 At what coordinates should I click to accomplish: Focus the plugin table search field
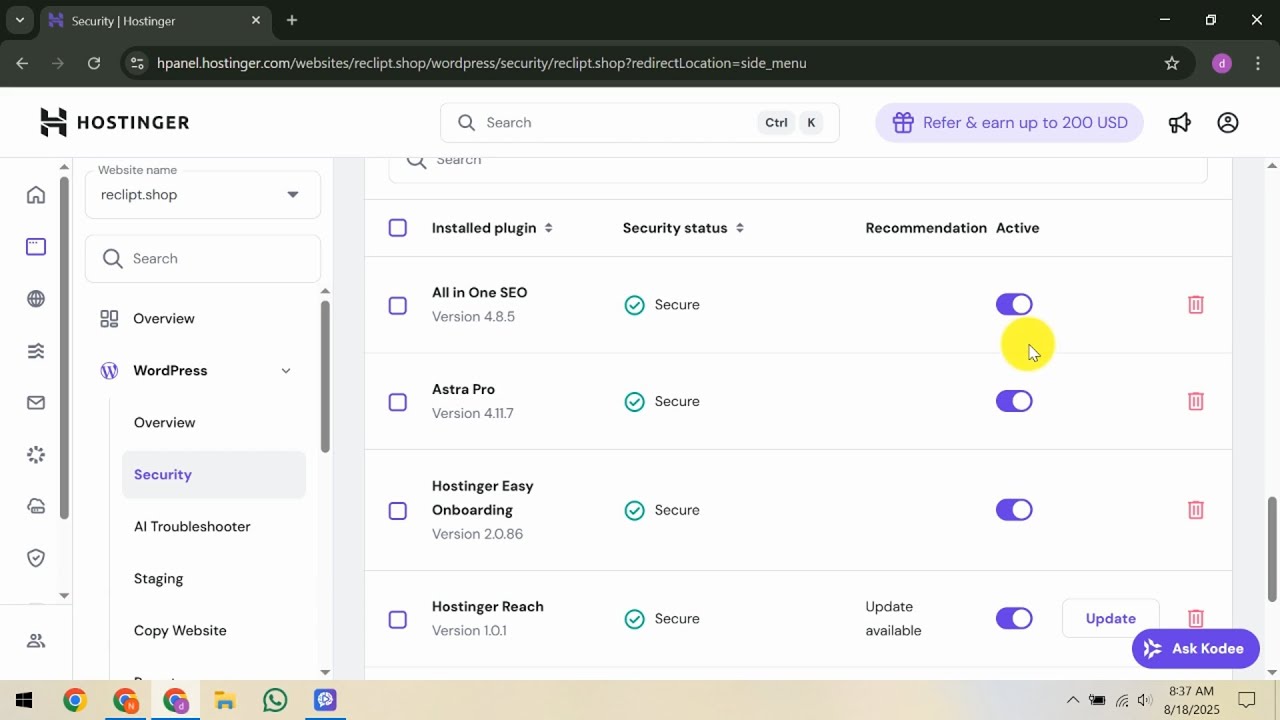tap(798, 165)
